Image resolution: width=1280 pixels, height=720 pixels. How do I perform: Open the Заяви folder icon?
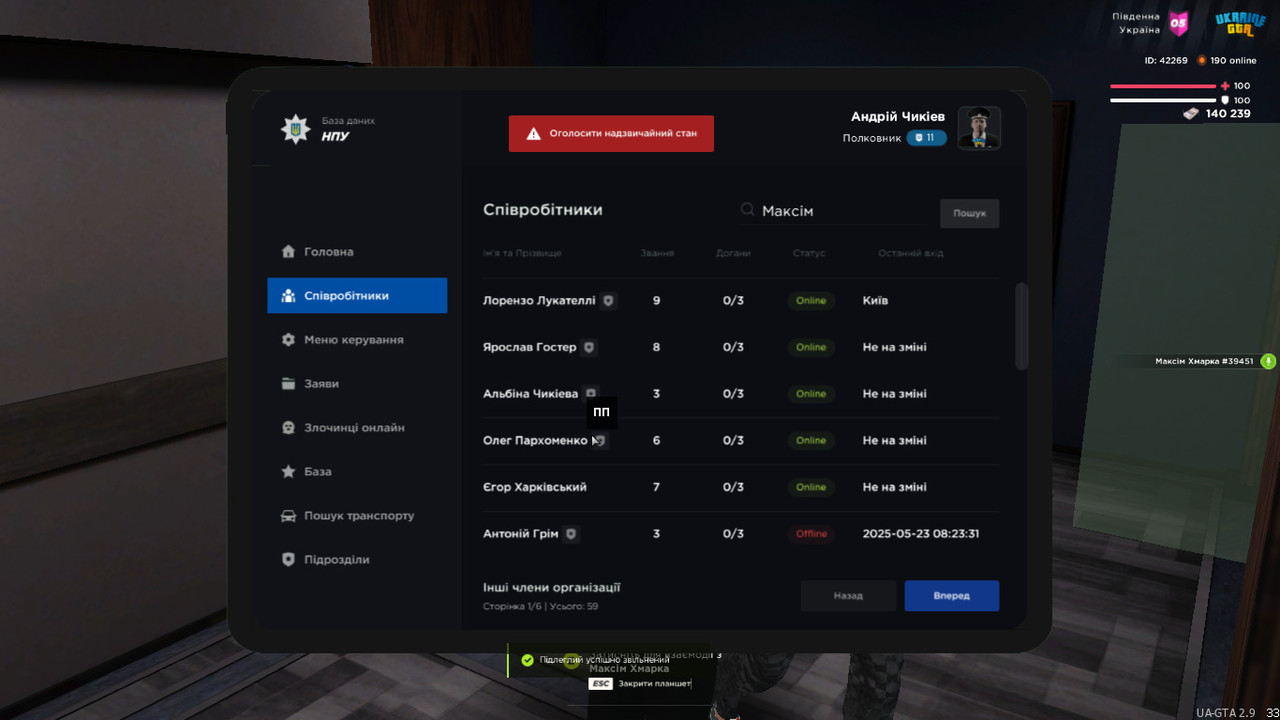pyautogui.click(x=288, y=384)
